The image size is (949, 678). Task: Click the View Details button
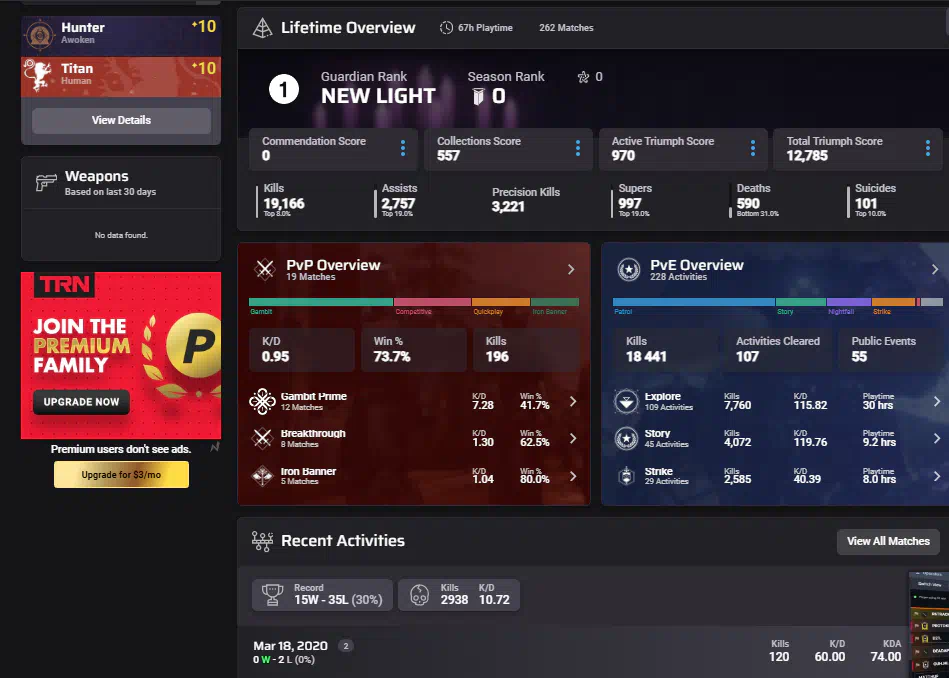121,120
